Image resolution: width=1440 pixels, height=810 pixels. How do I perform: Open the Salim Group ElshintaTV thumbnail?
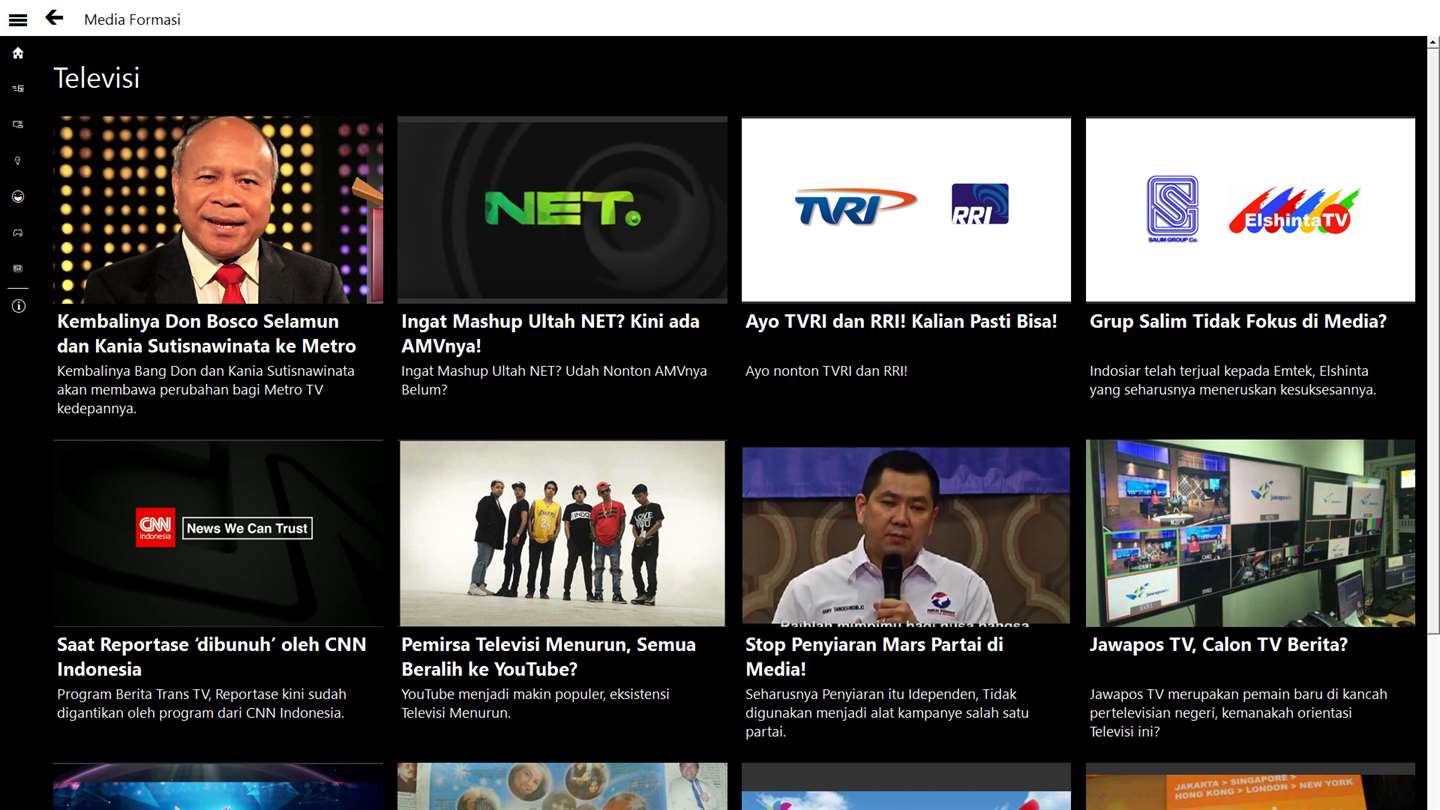pos(1250,210)
